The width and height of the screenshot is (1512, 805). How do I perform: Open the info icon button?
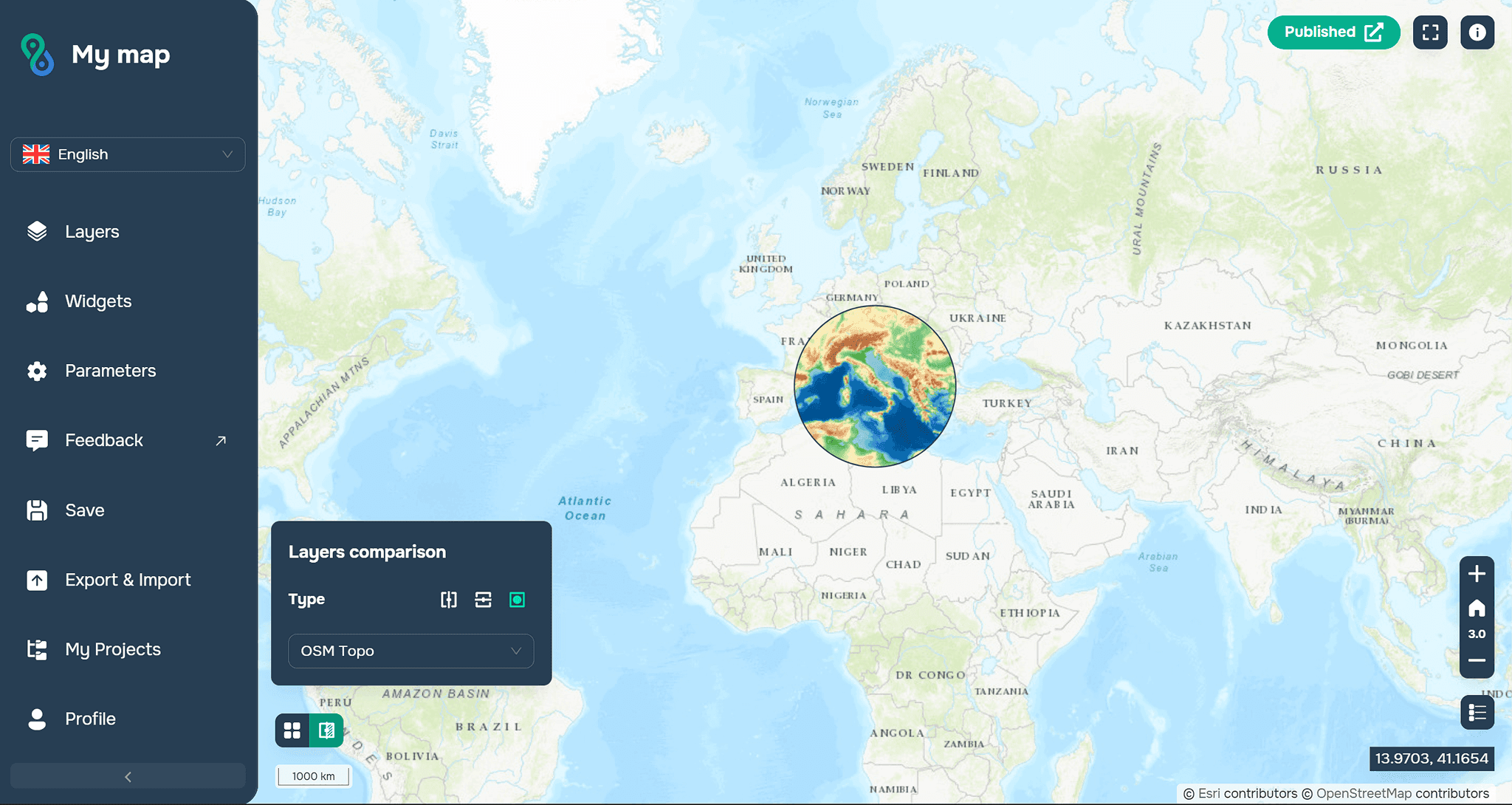1477,32
